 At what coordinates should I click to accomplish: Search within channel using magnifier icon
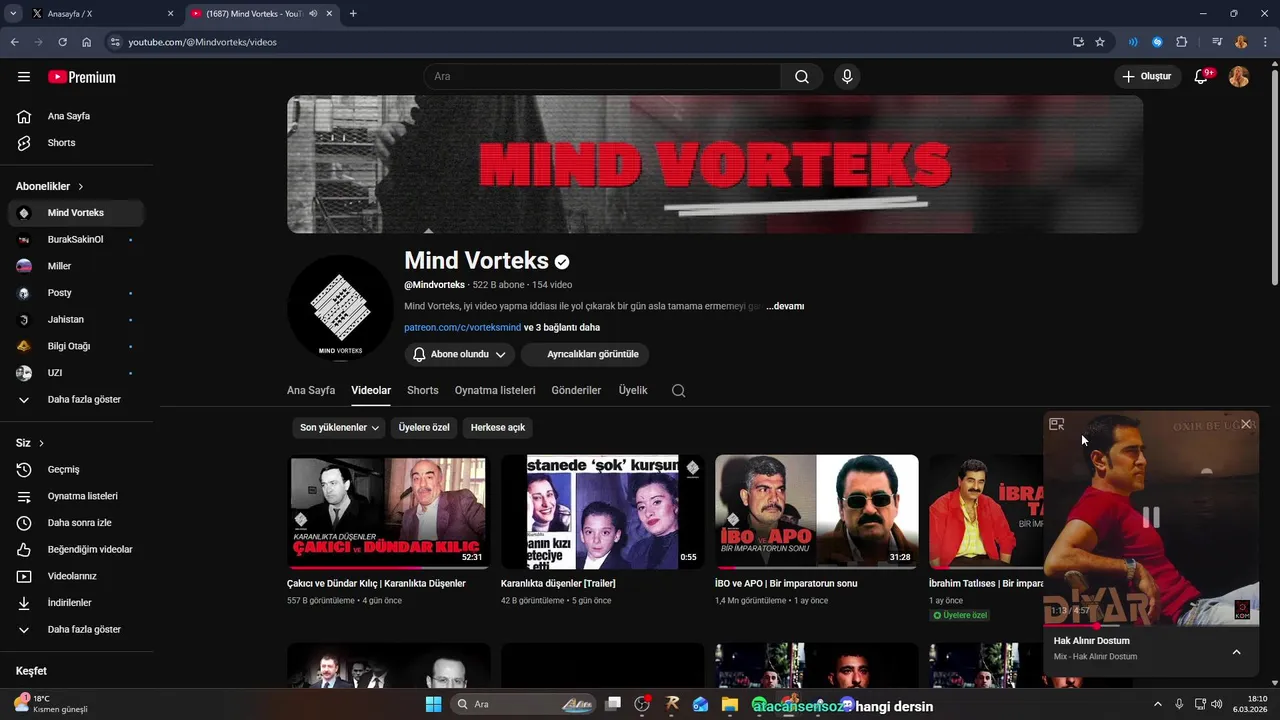pyautogui.click(x=679, y=391)
